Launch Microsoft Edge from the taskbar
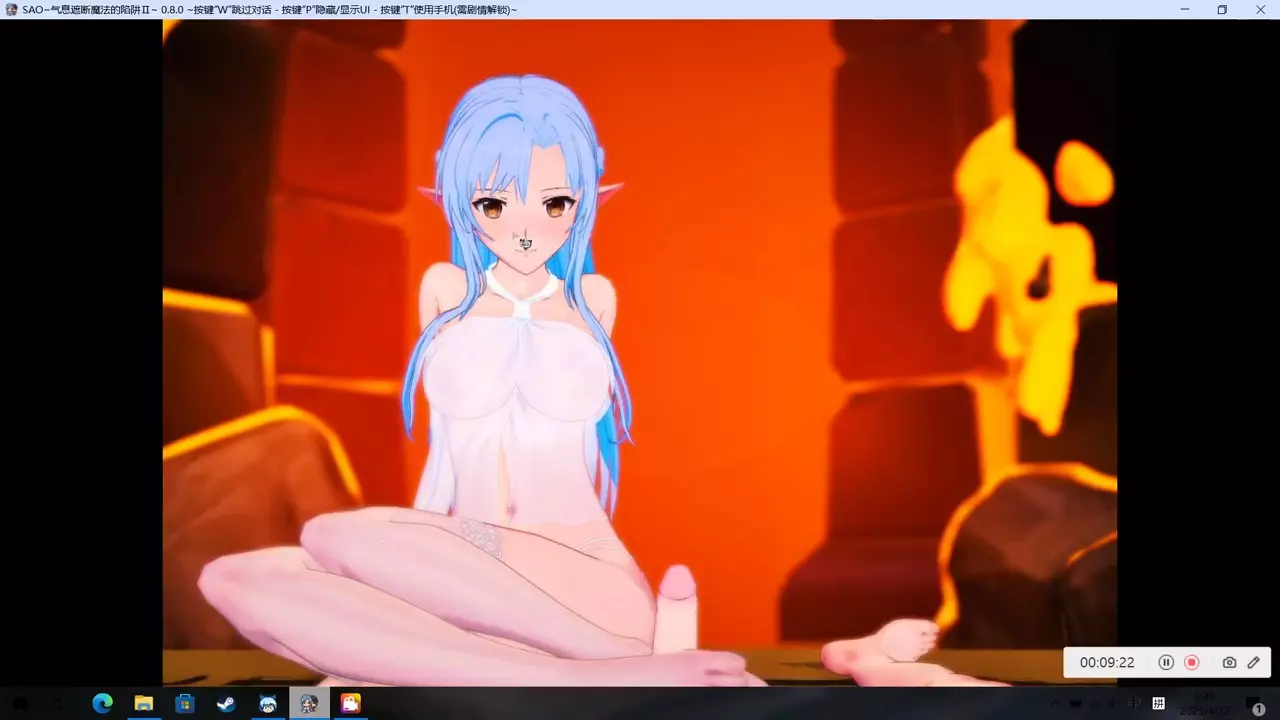The width and height of the screenshot is (1280, 720). (x=102, y=703)
